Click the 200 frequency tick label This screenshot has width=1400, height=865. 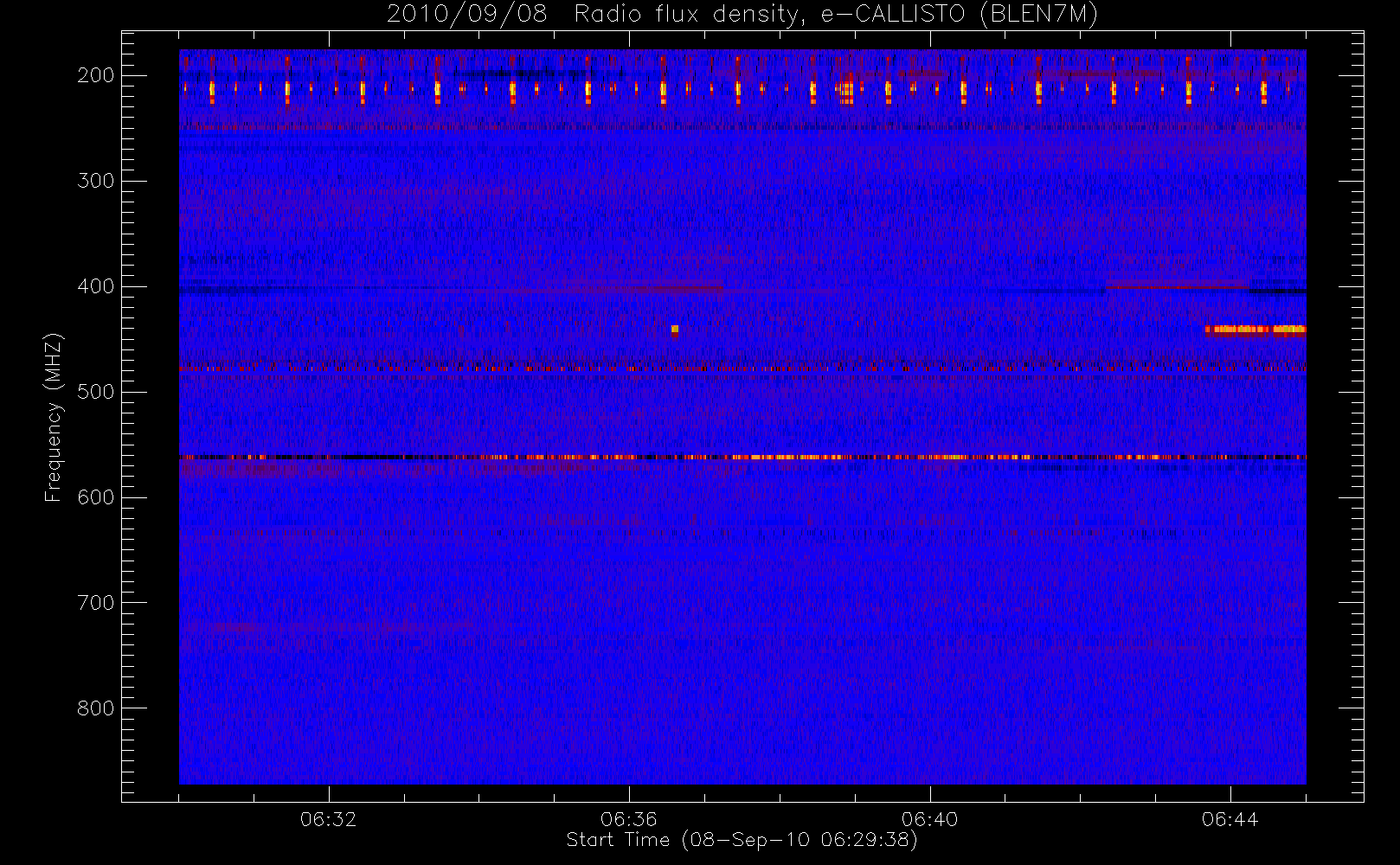pos(95,75)
